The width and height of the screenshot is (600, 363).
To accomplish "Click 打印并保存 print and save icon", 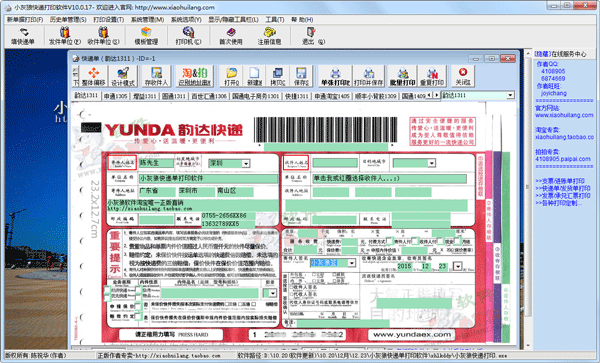I will 368,76.
